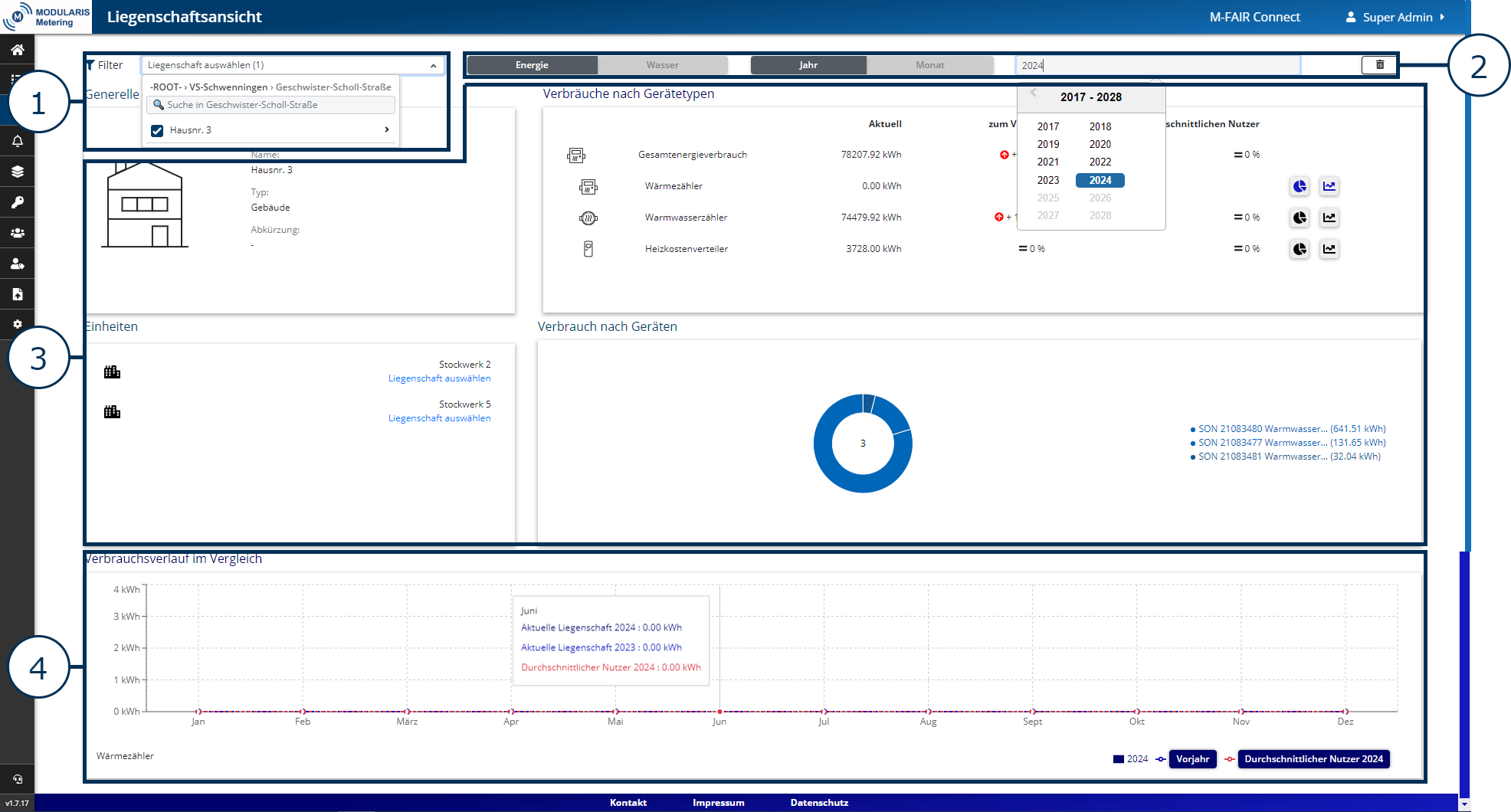Open the user group icon in sidebar

[x=17, y=233]
